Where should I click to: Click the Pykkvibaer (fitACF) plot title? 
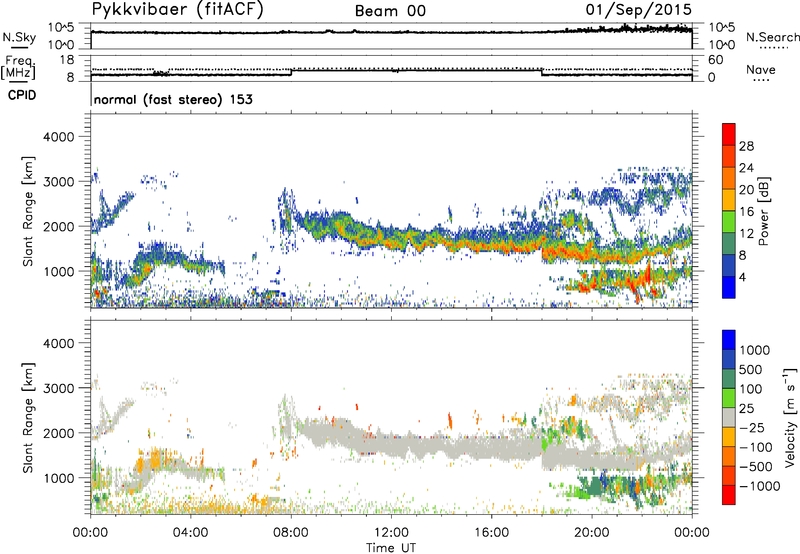[178, 9]
